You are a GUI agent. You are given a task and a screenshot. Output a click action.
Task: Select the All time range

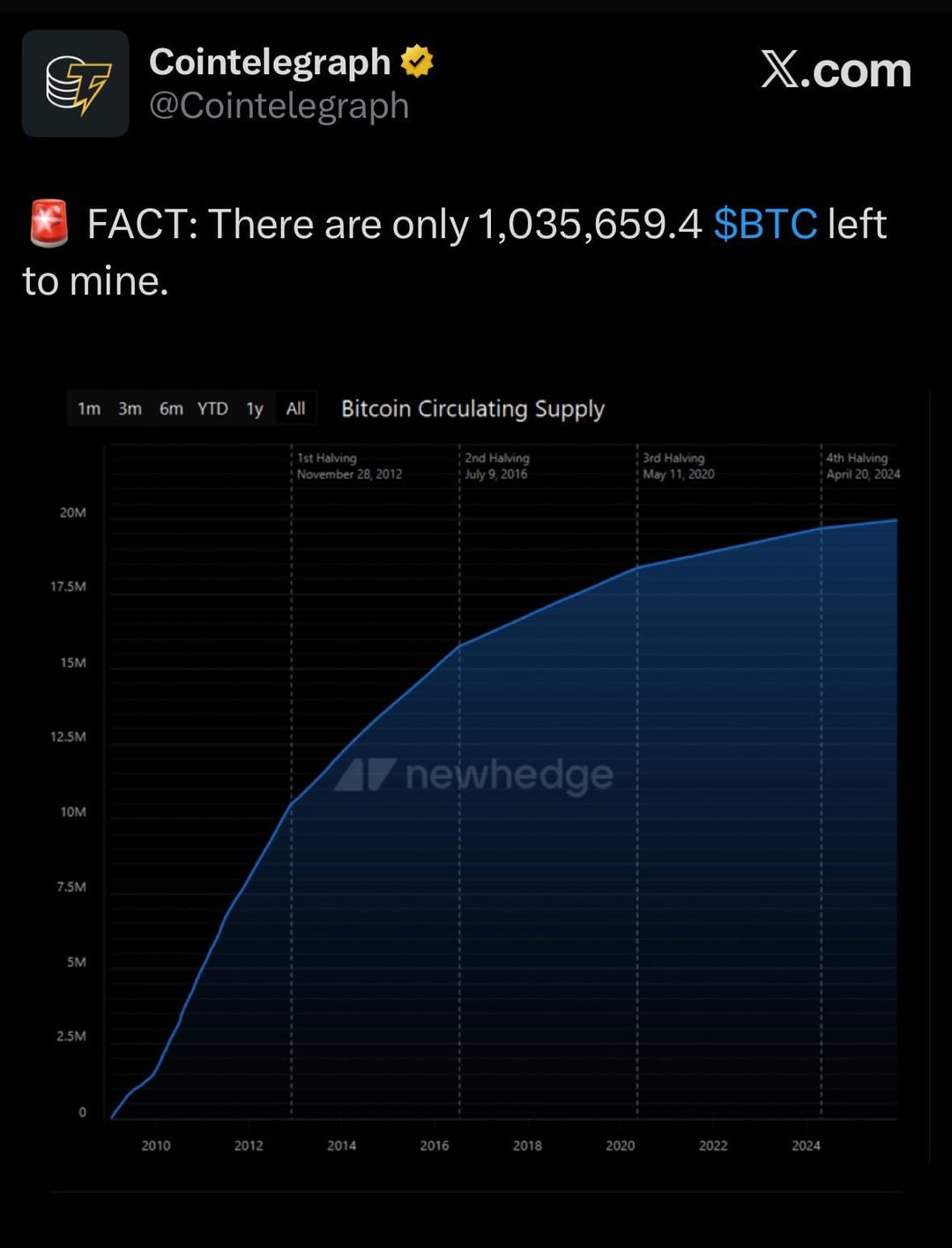[295, 409]
